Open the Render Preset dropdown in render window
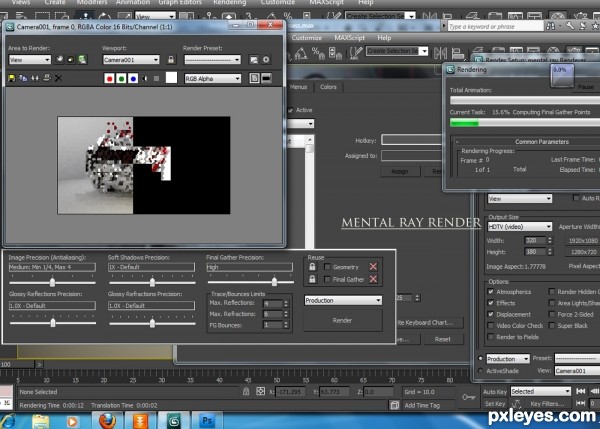 pyautogui.click(x=212, y=60)
